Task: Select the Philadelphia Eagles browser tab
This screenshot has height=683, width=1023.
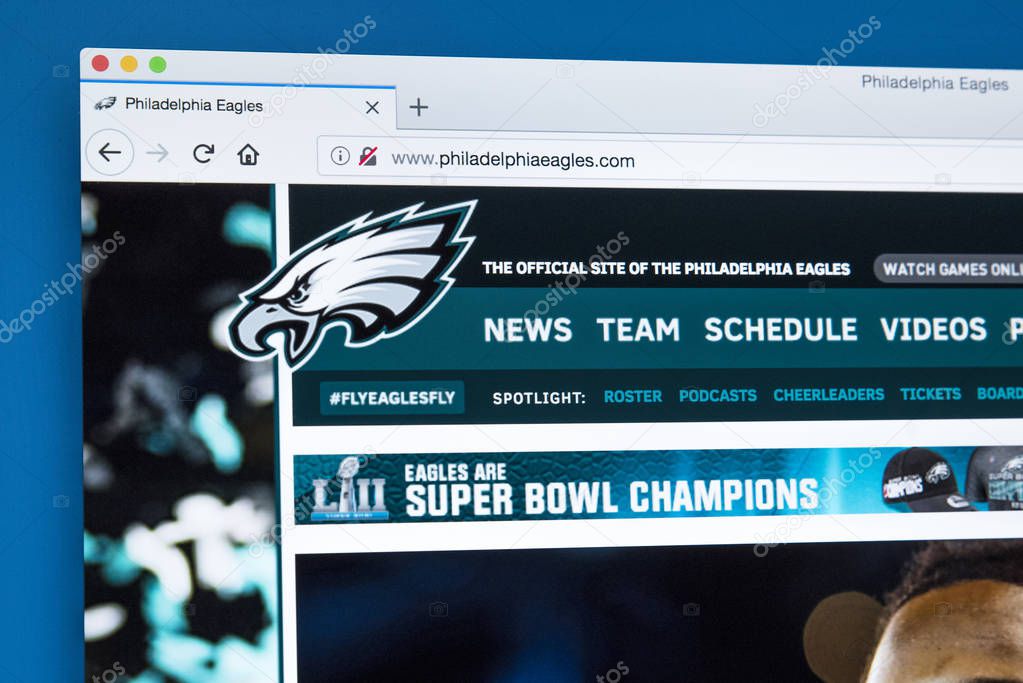Action: click(238, 105)
